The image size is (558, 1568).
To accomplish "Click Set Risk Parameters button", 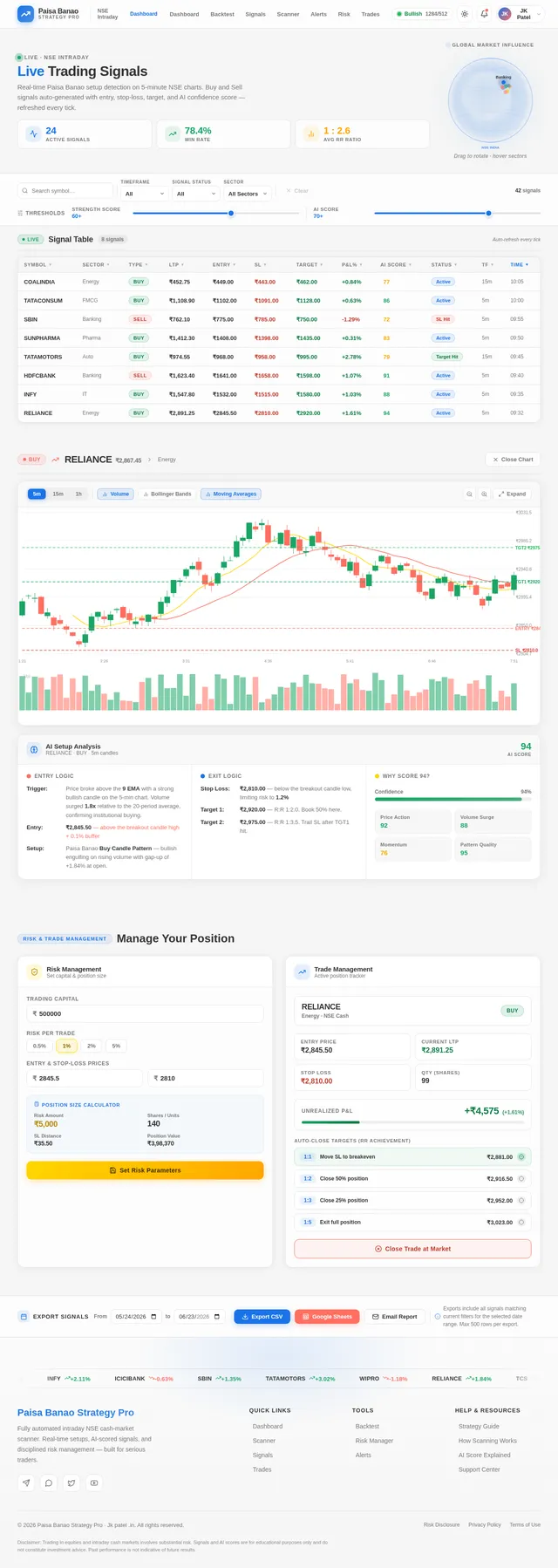I will 145,1170.
